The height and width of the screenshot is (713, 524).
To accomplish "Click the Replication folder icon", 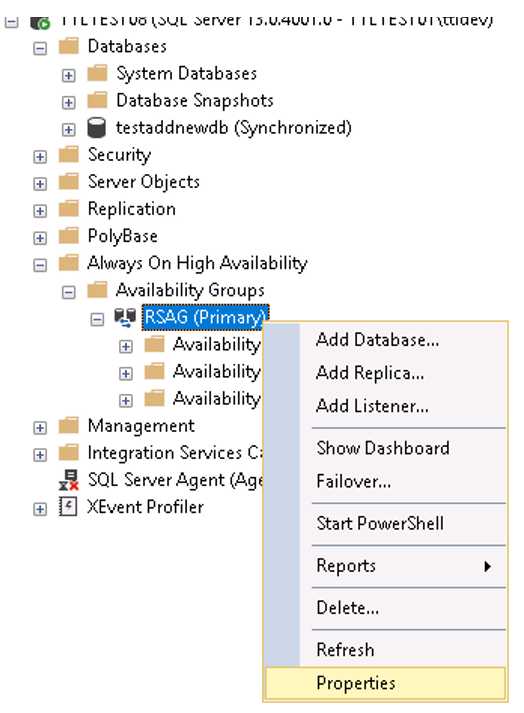I will click(69, 209).
